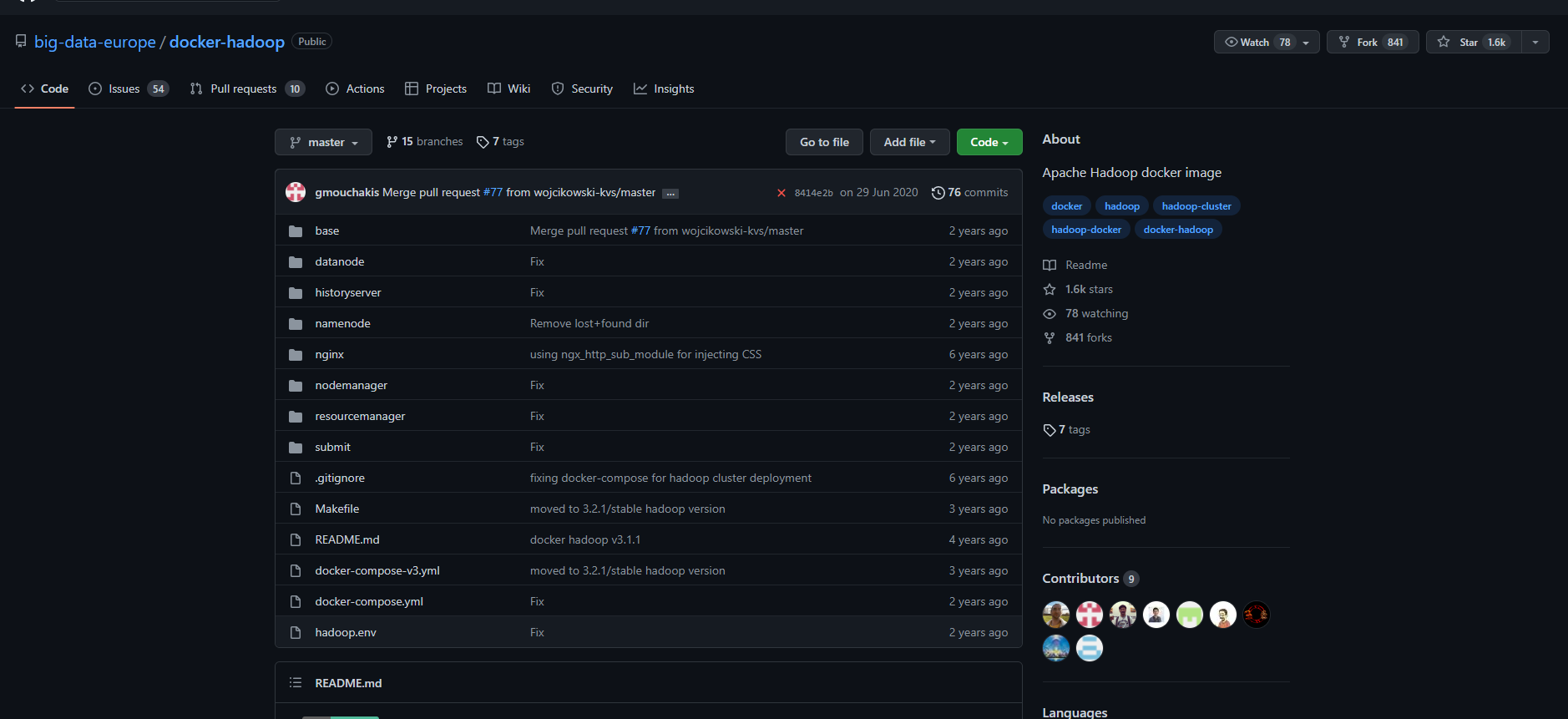View 78 watching link
Image resolution: width=1568 pixels, height=719 pixels.
(1085, 313)
